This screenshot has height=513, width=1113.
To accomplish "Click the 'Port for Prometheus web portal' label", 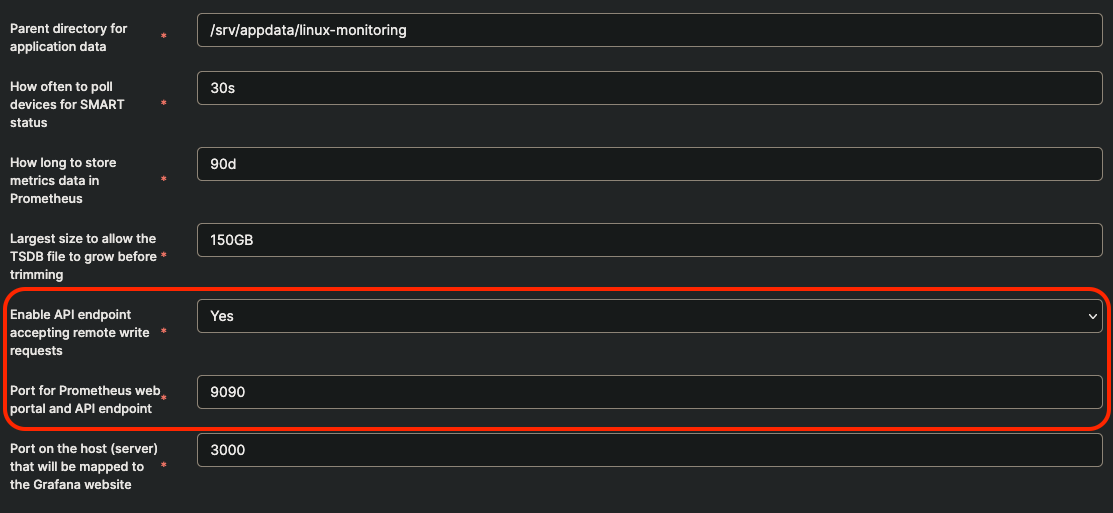I will click(85, 399).
